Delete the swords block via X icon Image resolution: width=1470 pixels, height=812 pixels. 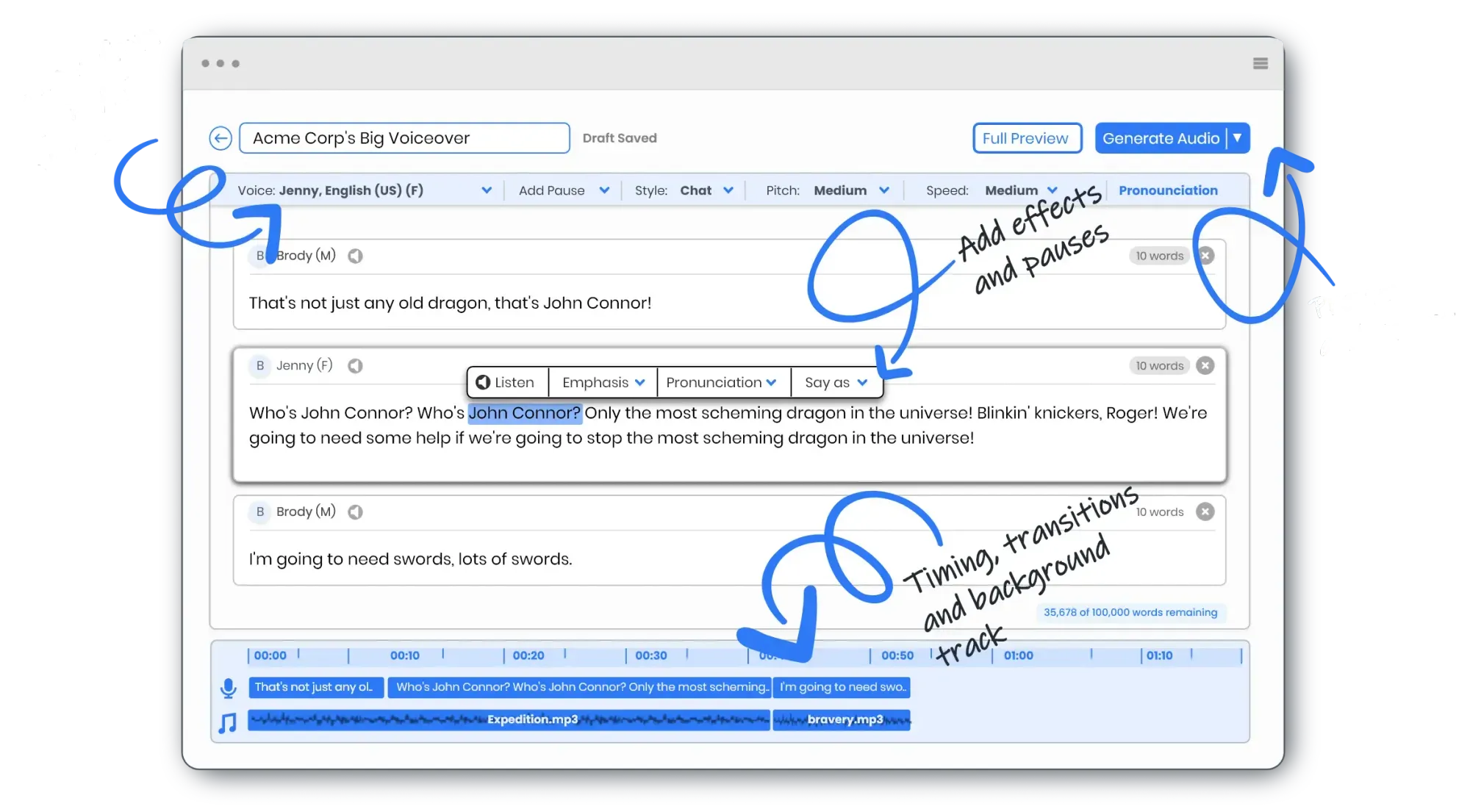[x=1205, y=512]
